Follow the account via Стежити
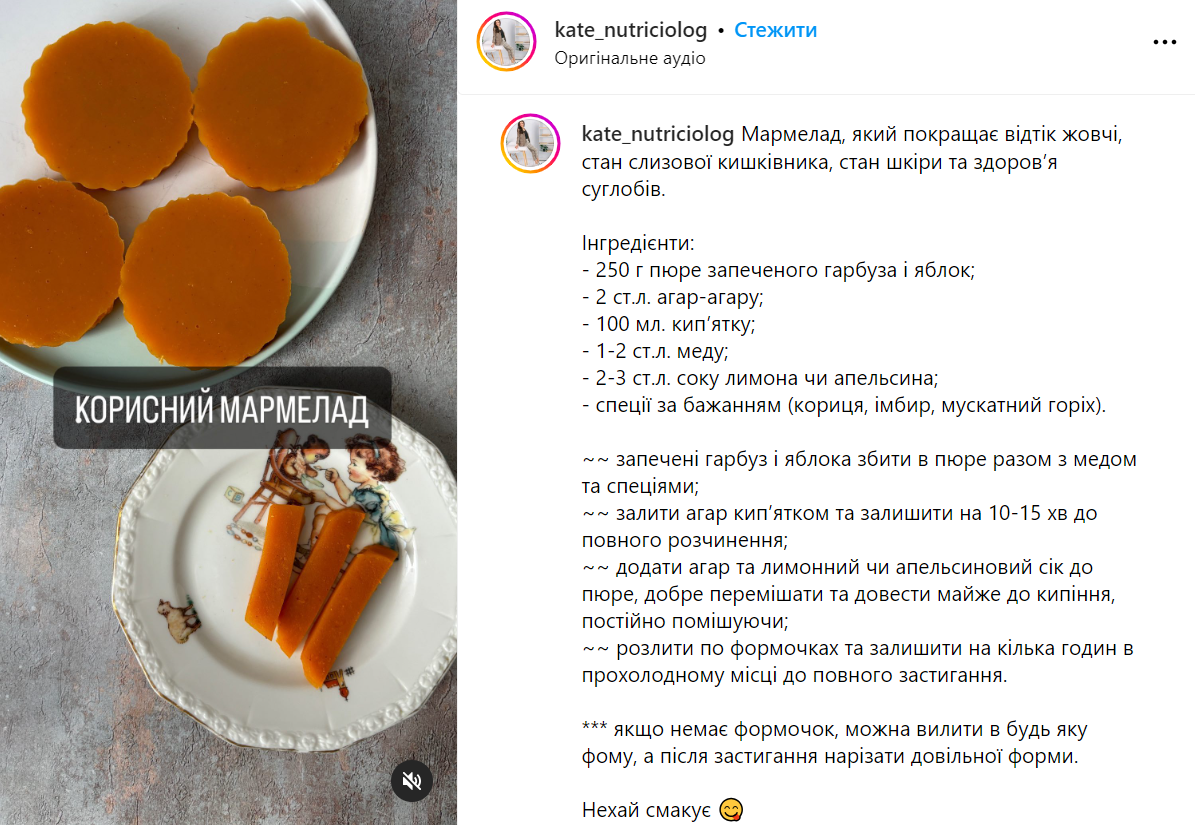 775,30
